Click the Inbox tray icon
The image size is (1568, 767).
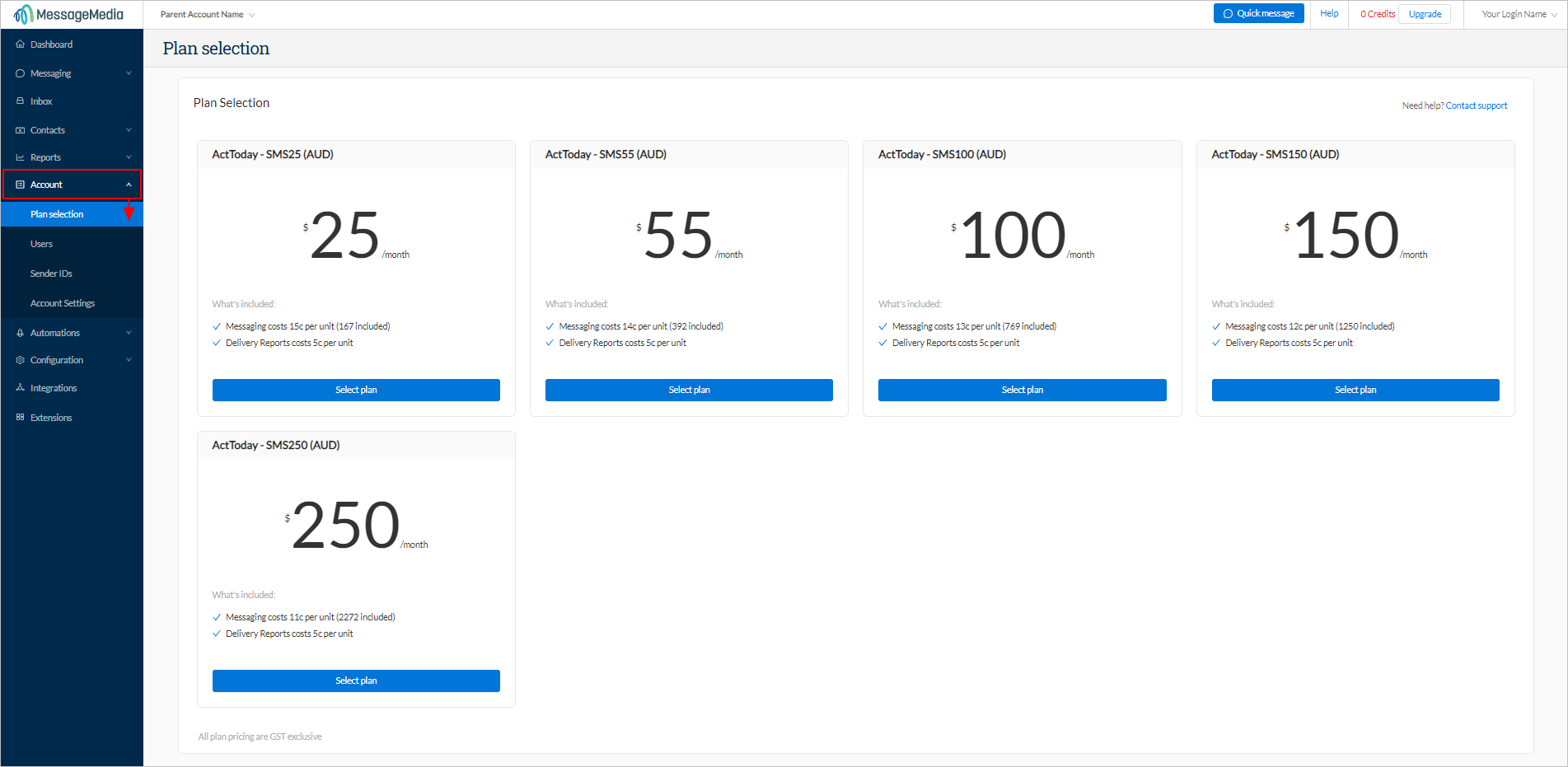point(21,101)
